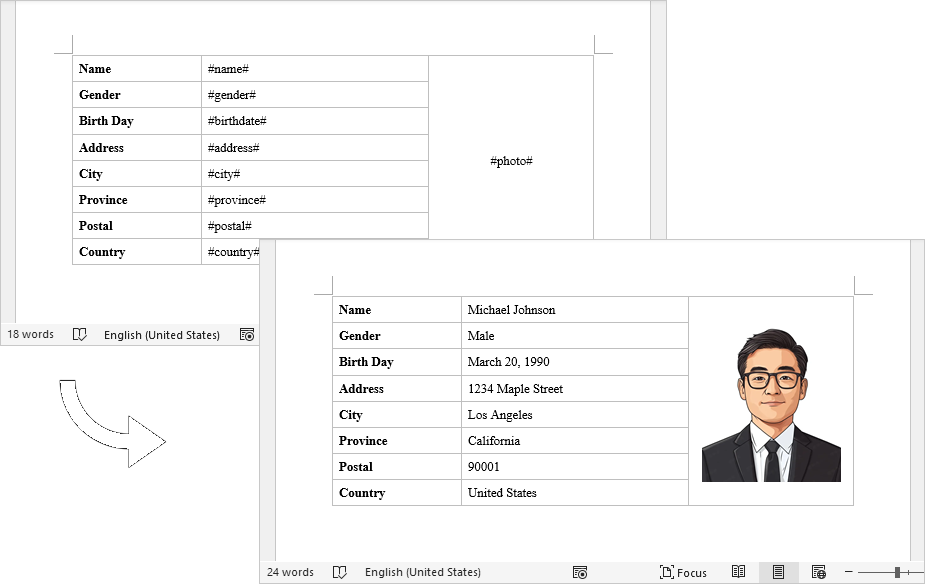Open the 18 words count dialog

(x=30, y=334)
